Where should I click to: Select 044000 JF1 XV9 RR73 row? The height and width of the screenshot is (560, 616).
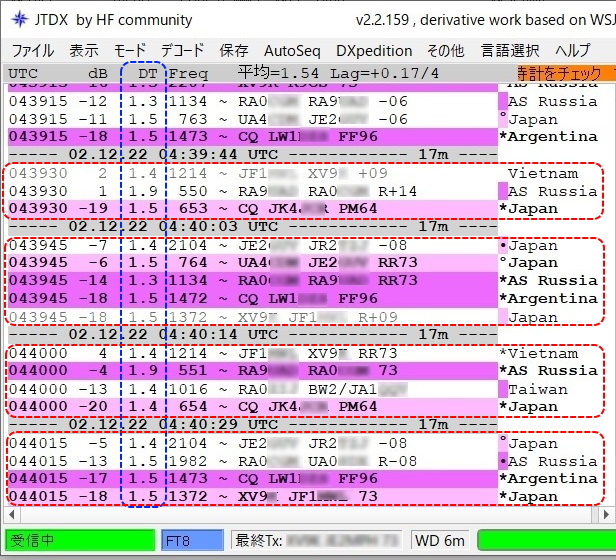point(253,353)
